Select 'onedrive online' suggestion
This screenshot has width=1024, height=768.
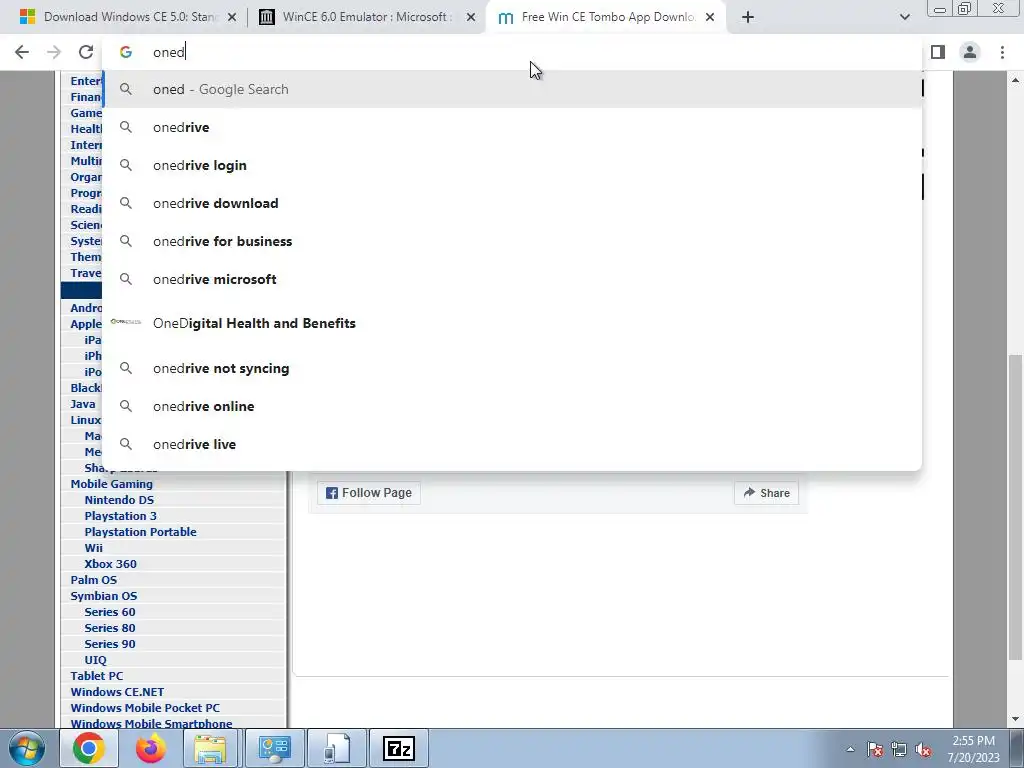(513, 406)
